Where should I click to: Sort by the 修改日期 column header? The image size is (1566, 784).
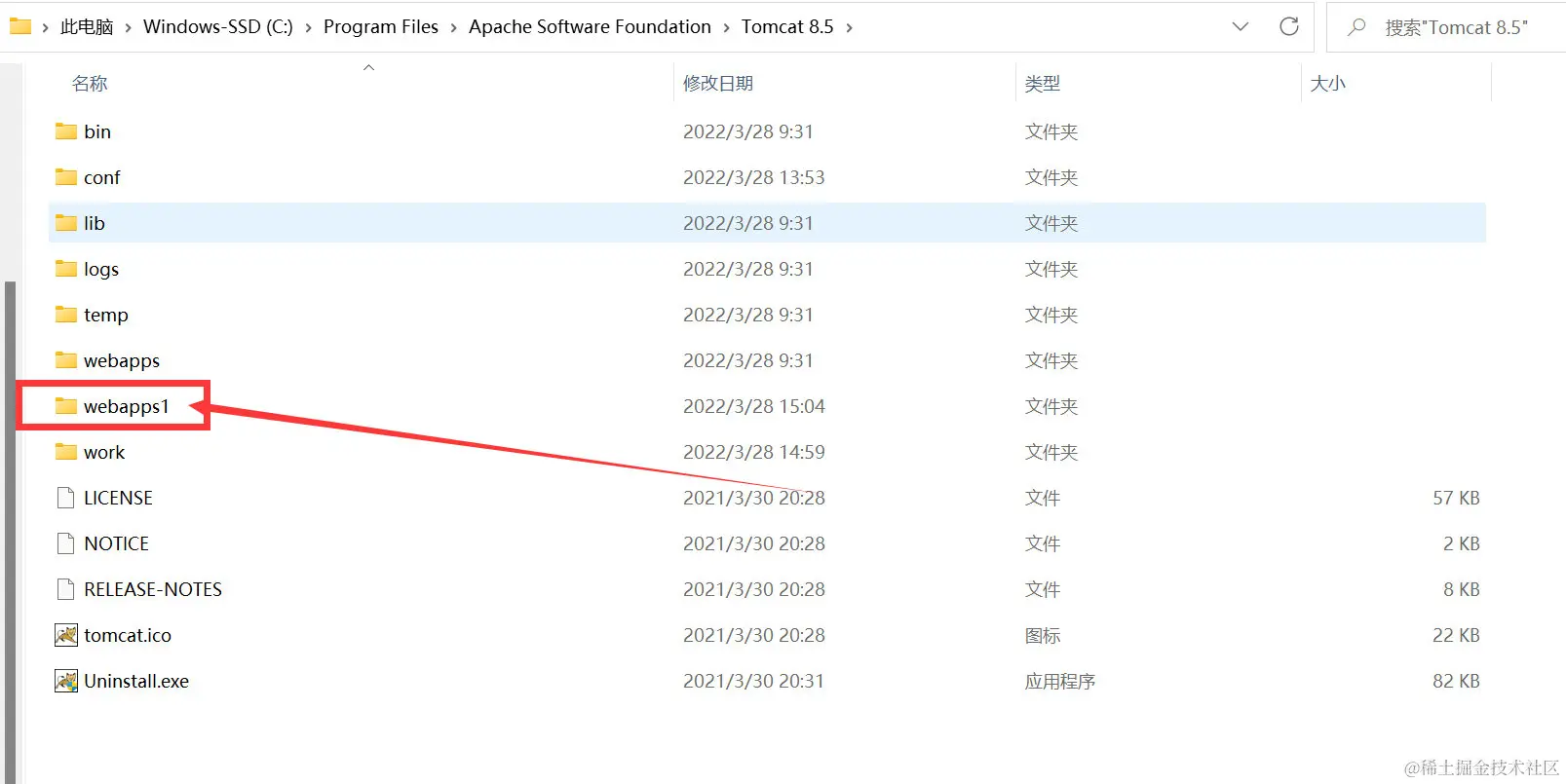(718, 84)
